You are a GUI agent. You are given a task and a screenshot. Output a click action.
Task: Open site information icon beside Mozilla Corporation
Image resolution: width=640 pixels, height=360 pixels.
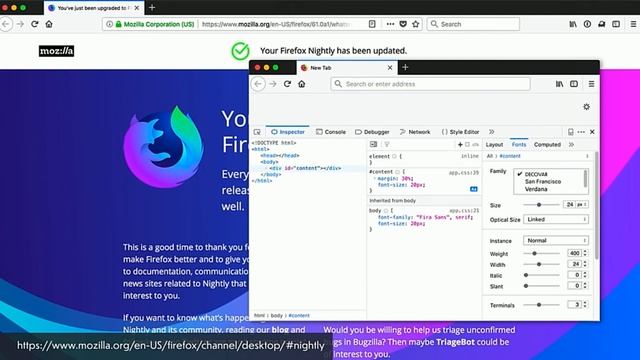(x=109, y=24)
